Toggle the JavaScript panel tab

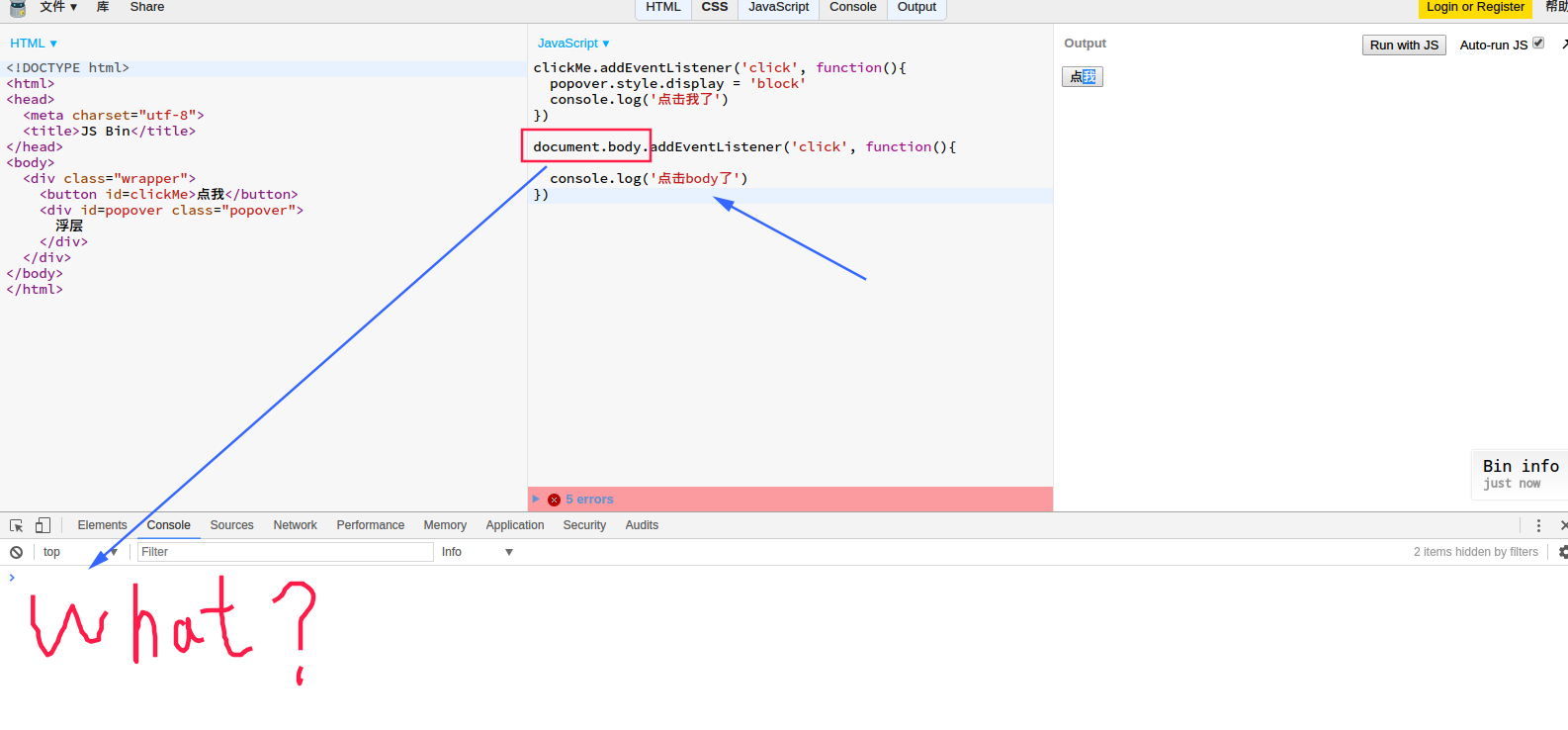[x=779, y=8]
